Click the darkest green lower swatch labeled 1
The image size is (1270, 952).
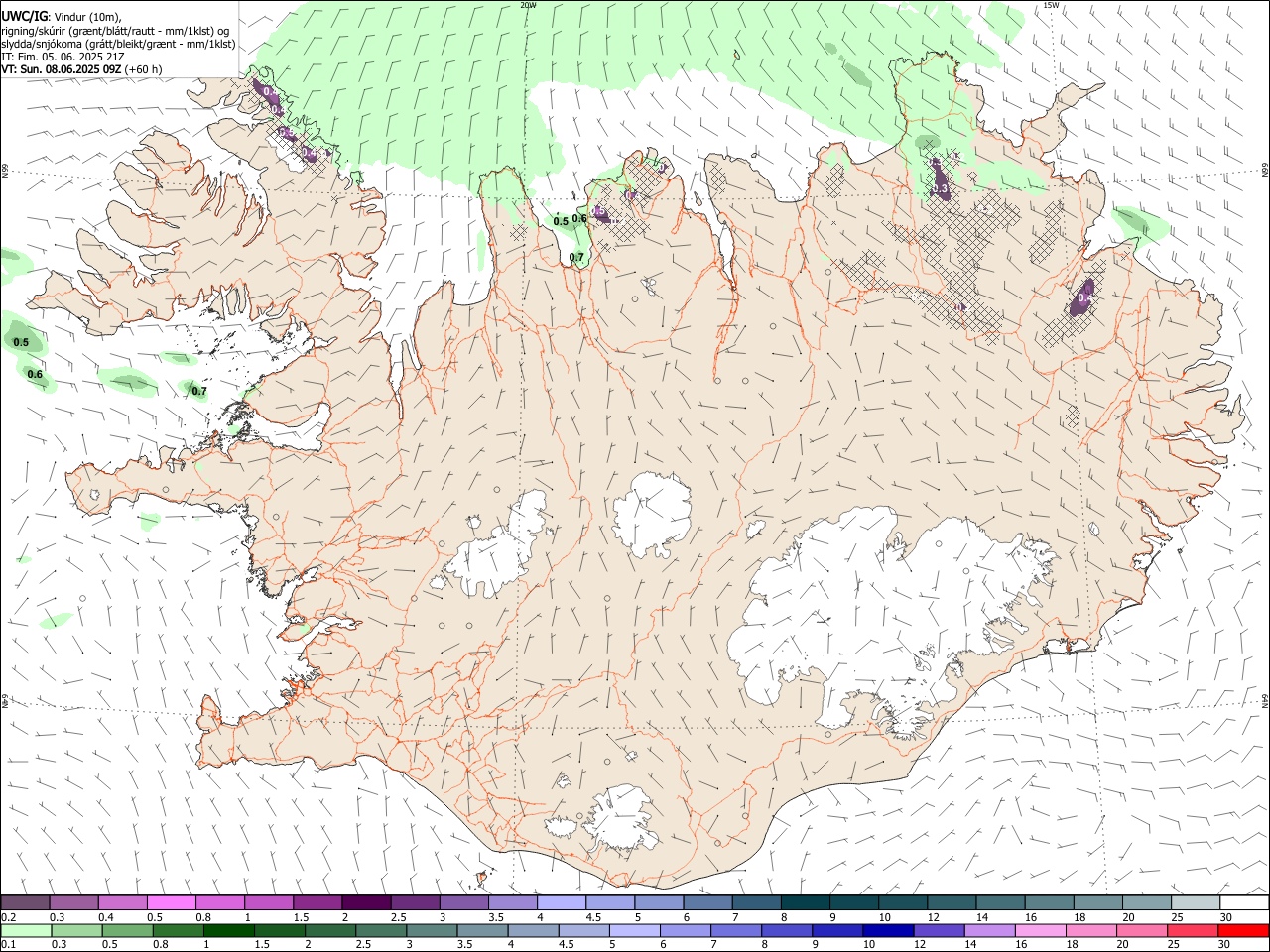(x=228, y=930)
